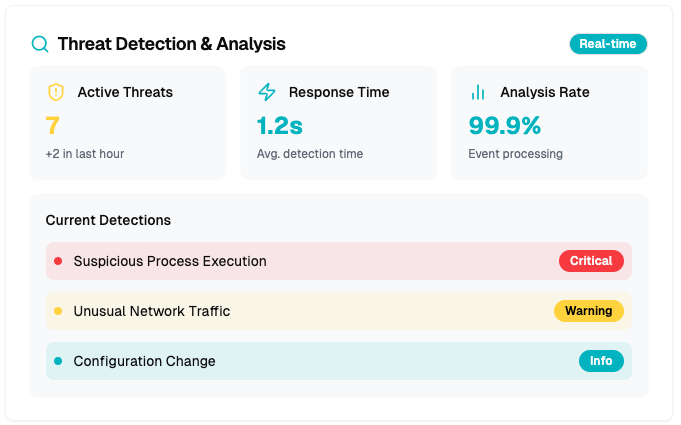The width and height of the screenshot is (681, 425).
Task: Click the Threat Detection & Analysis heading
Action: [171, 44]
